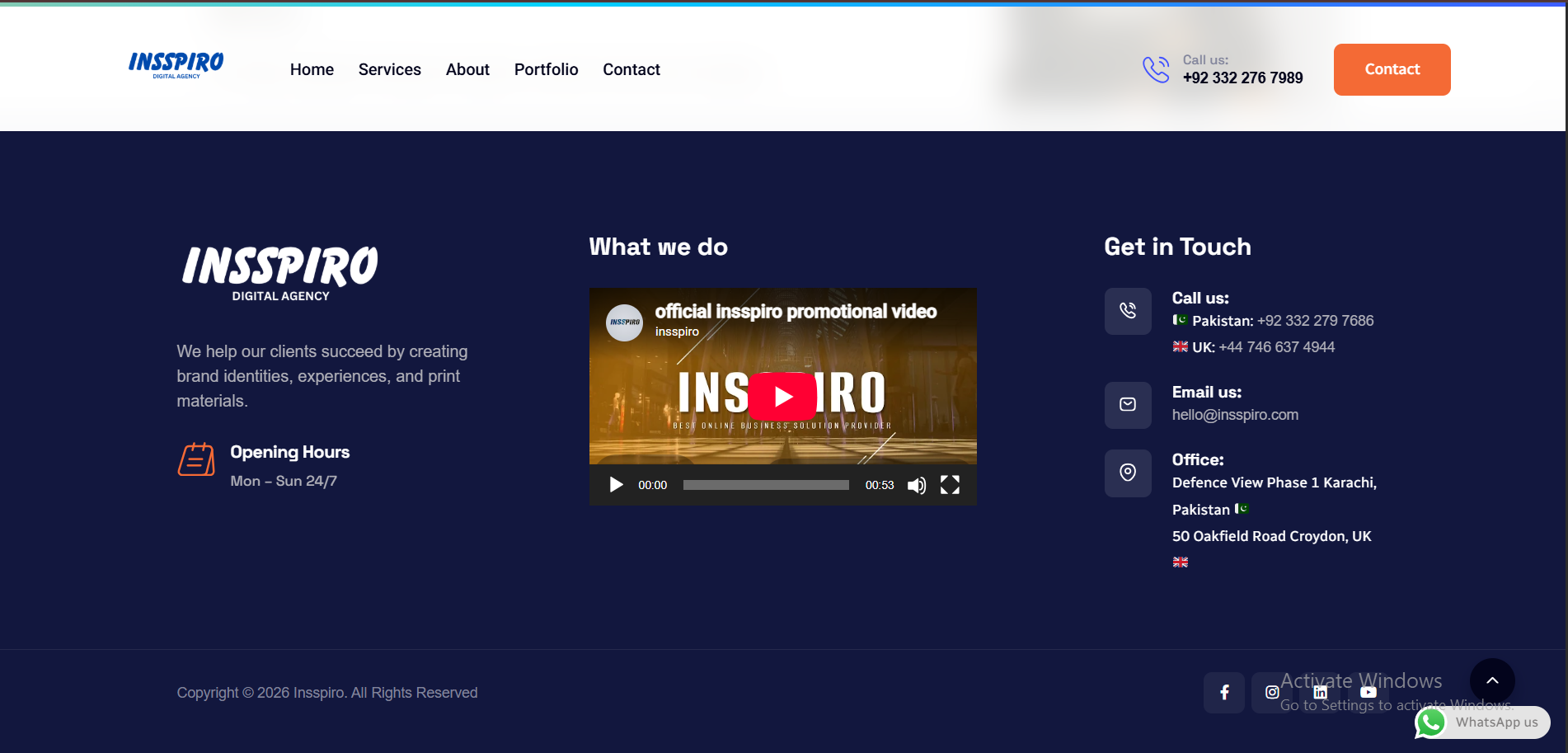The height and width of the screenshot is (753, 1568).
Task: Open the Facebook social link
Action: click(1224, 693)
